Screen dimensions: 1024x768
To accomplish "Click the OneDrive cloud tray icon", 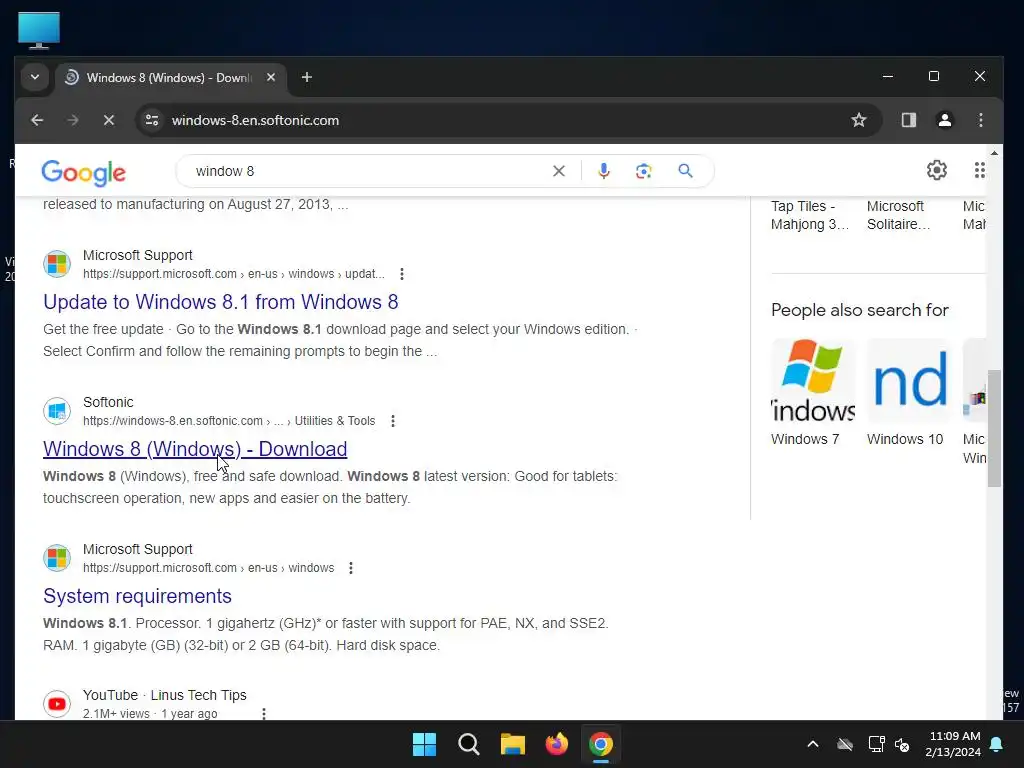I will click(x=845, y=744).
